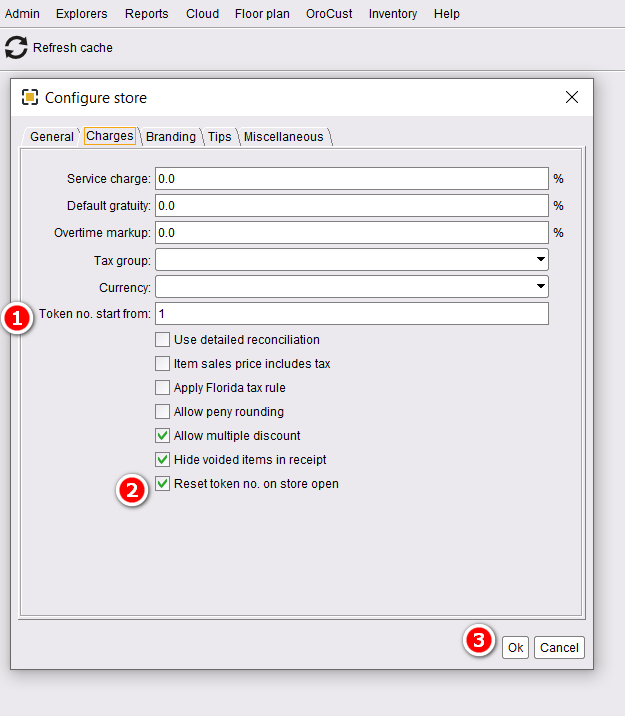Open the Help menu

coord(446,14)
